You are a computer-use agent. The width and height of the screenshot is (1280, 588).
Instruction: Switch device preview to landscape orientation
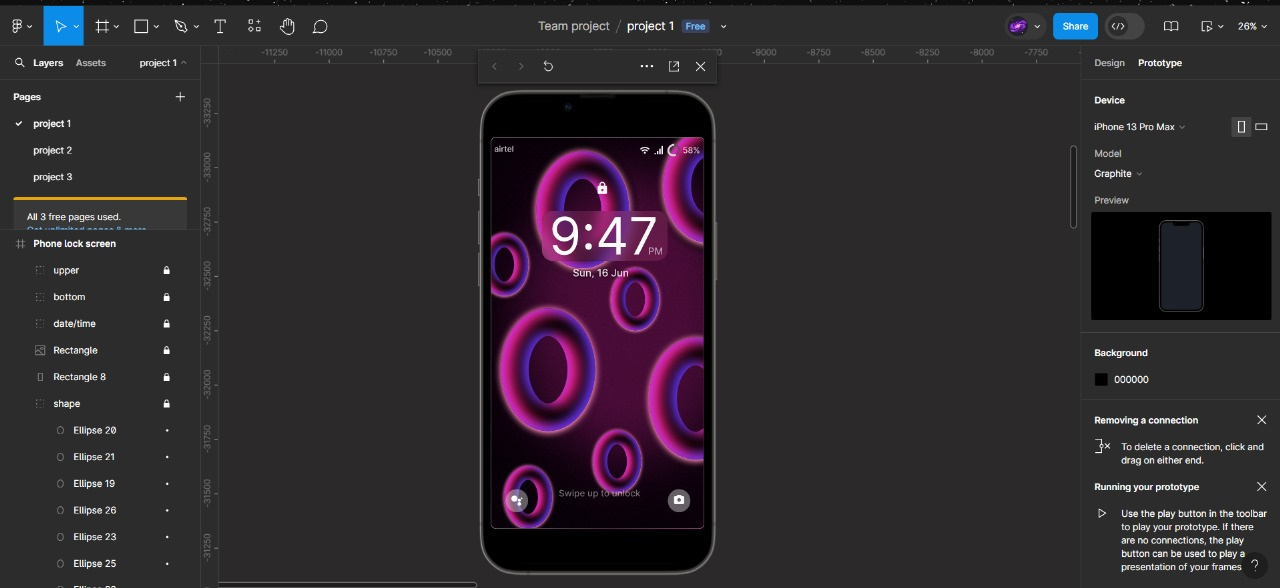[x=1261, y=127]
